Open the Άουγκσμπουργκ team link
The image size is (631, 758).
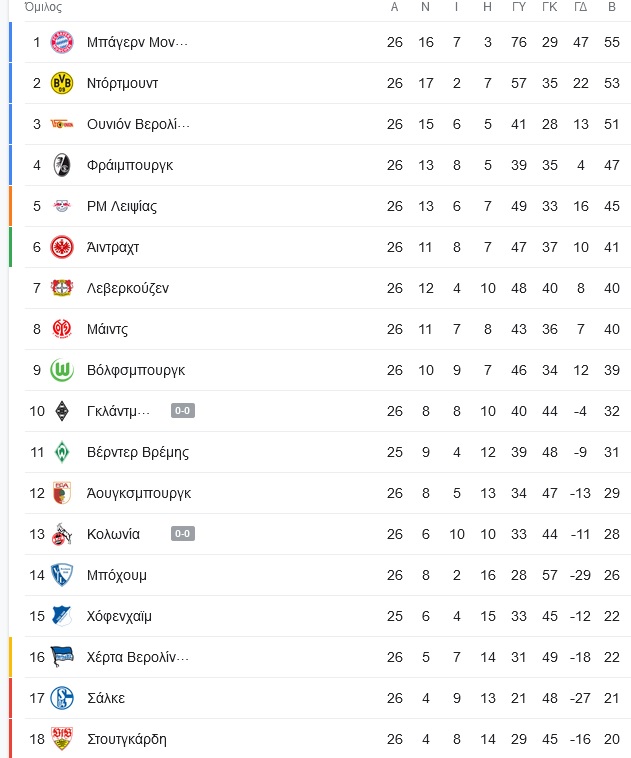coord(139,493)
